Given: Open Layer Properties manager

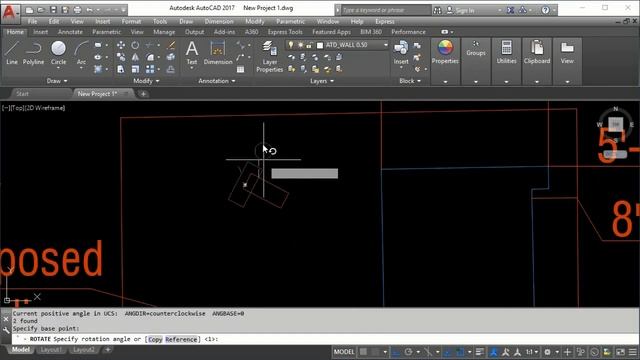Looking at the screenshot, I should click(269, 57).
